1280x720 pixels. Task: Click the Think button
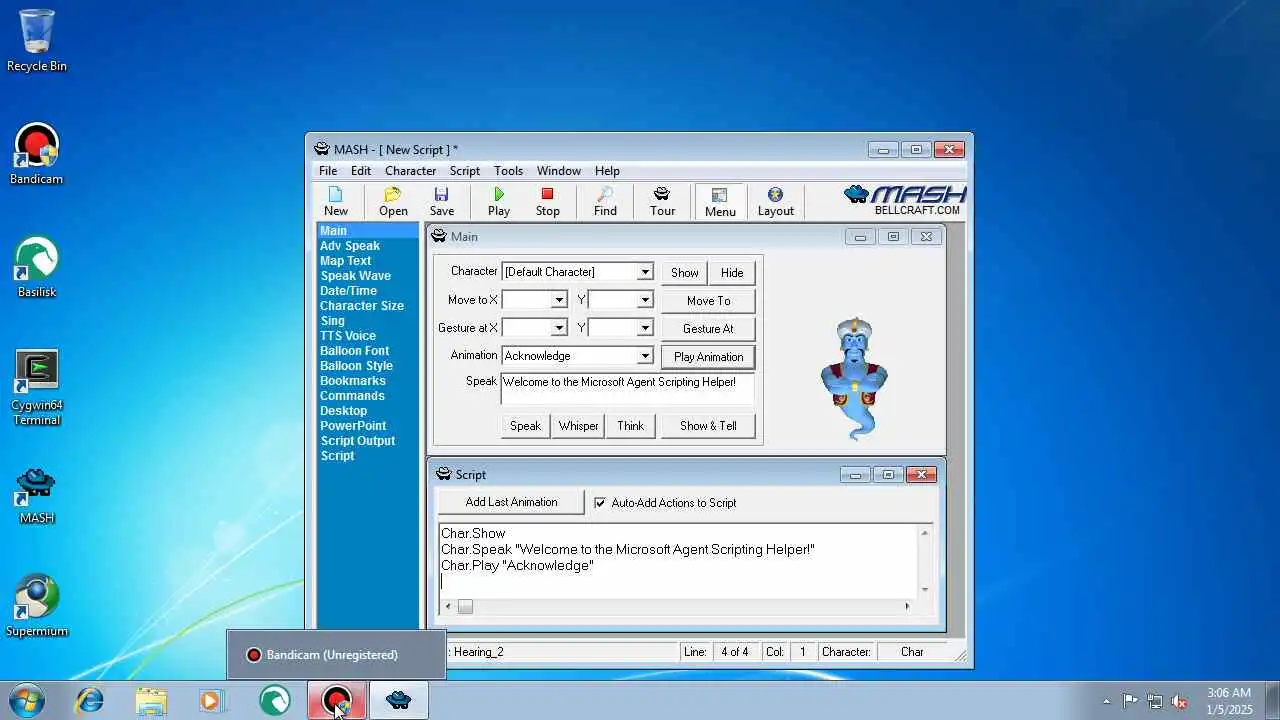[630, 426]
